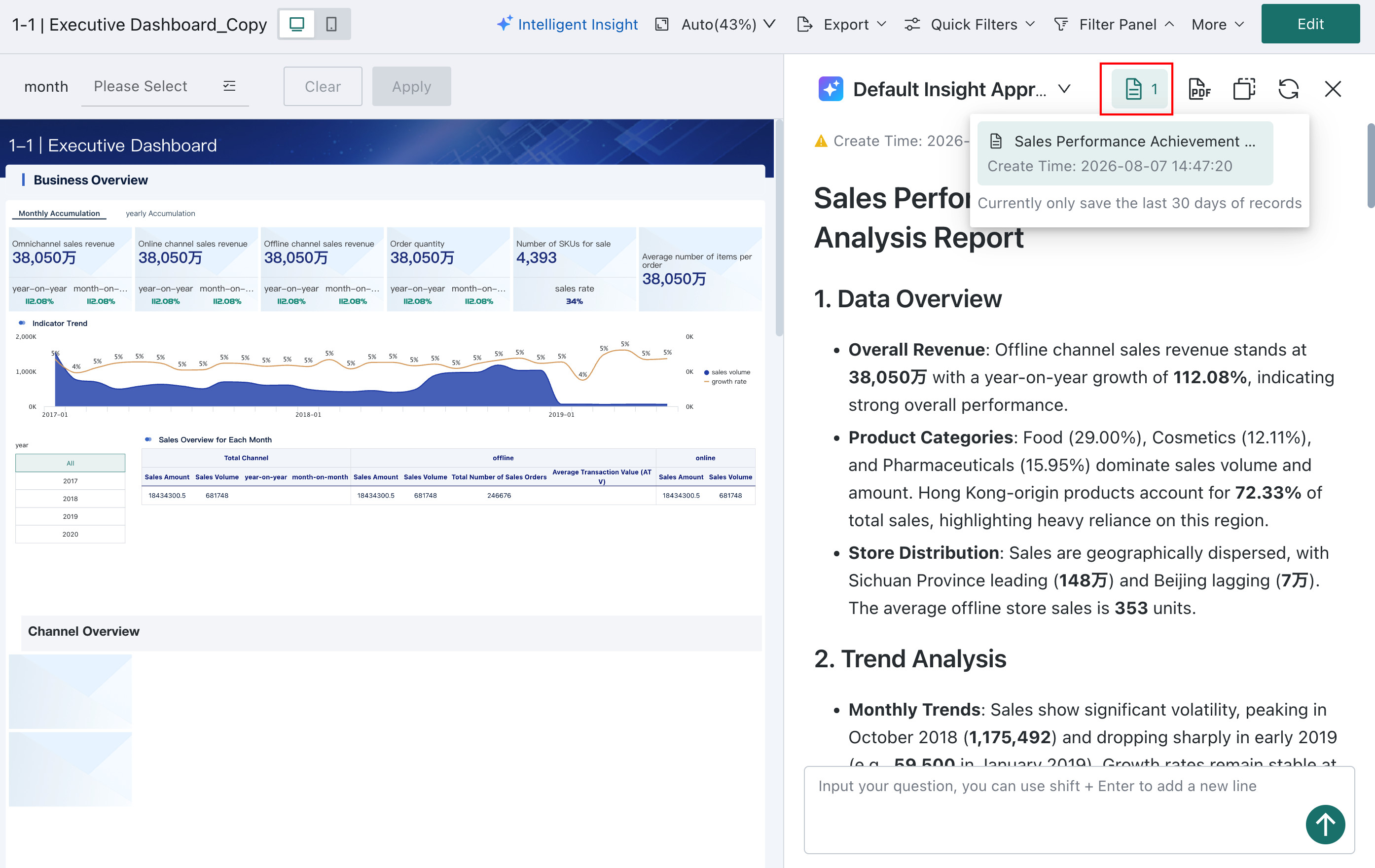Copy the insight report content

pyautogui.click(x=1244, y=88)
